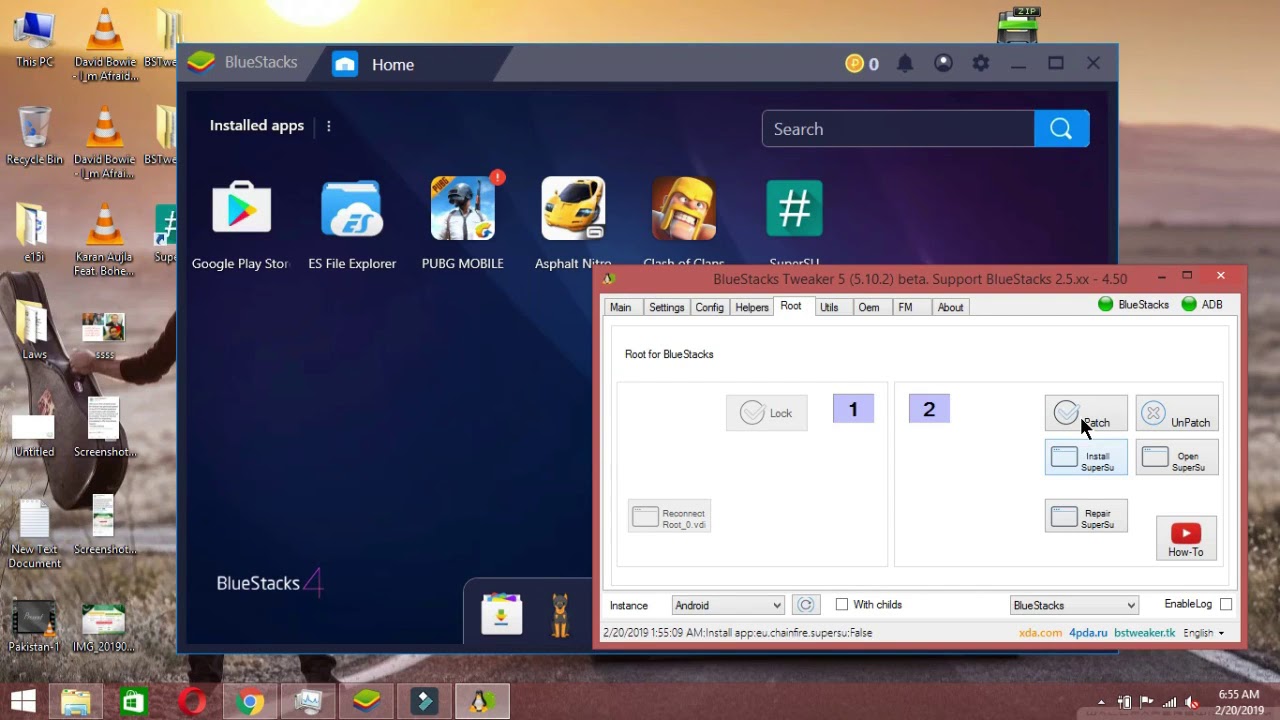Open New Text Document on desktop
Viewport: 1280px width, 720px height.
[x=34, y=534]
